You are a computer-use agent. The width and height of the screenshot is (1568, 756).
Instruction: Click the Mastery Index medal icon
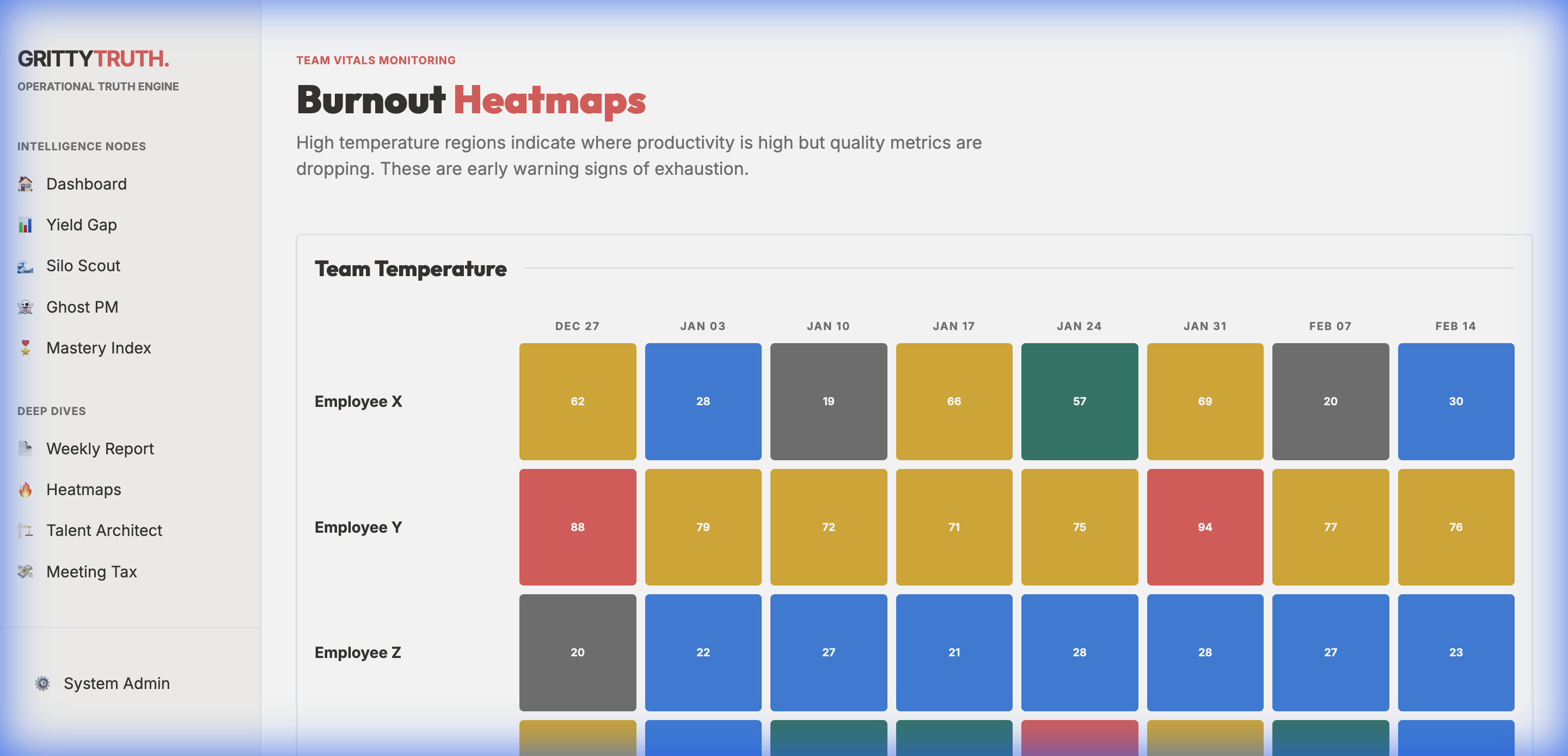point(24,348)
